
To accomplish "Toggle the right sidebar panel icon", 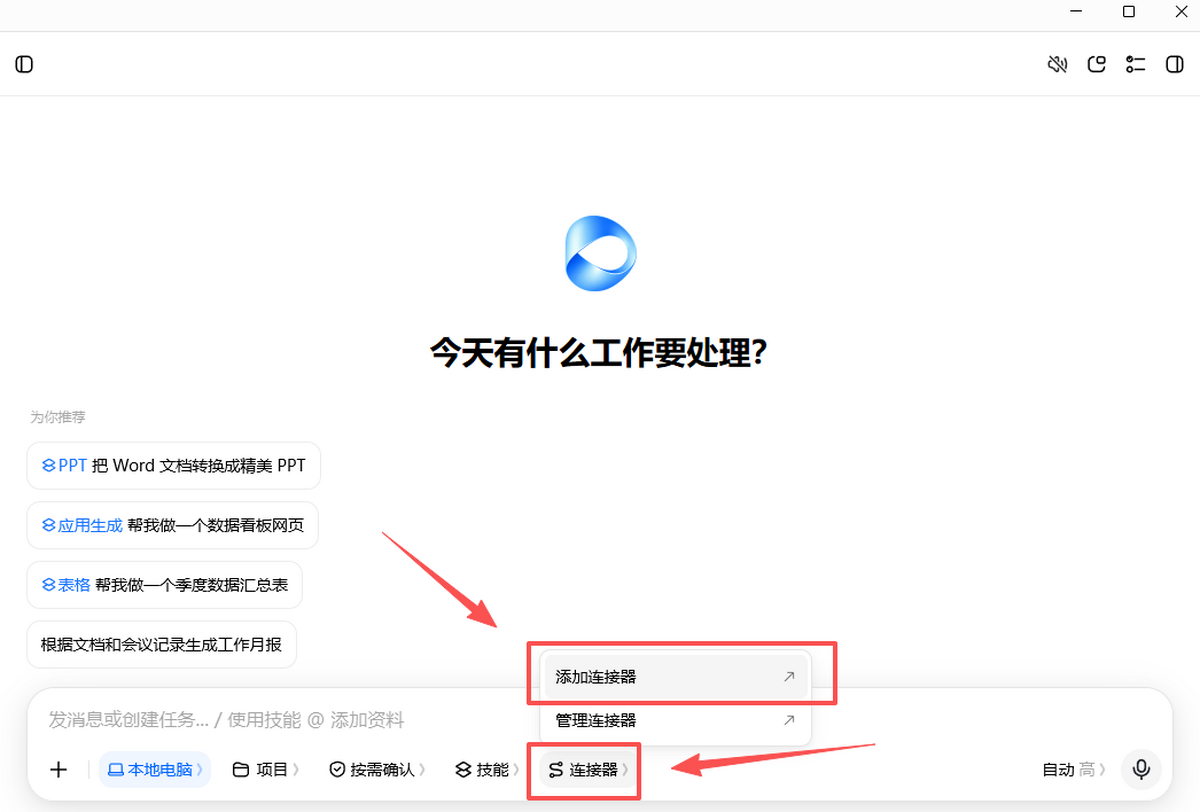I will click(x=1174, y=64).
